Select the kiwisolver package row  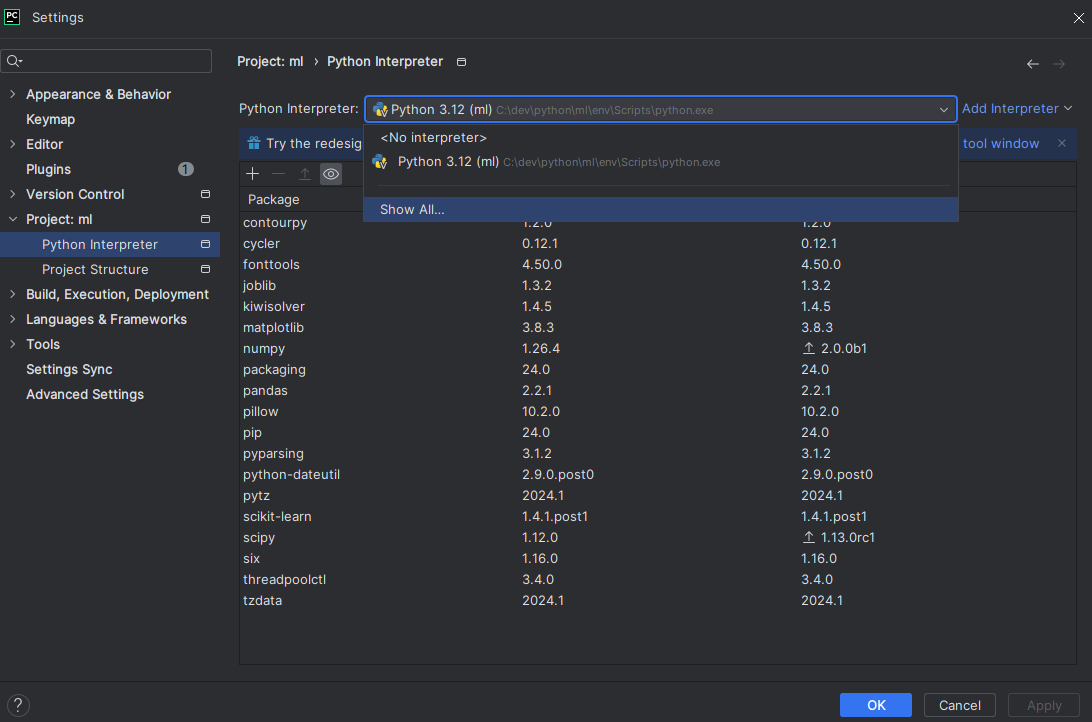[658, 306]
